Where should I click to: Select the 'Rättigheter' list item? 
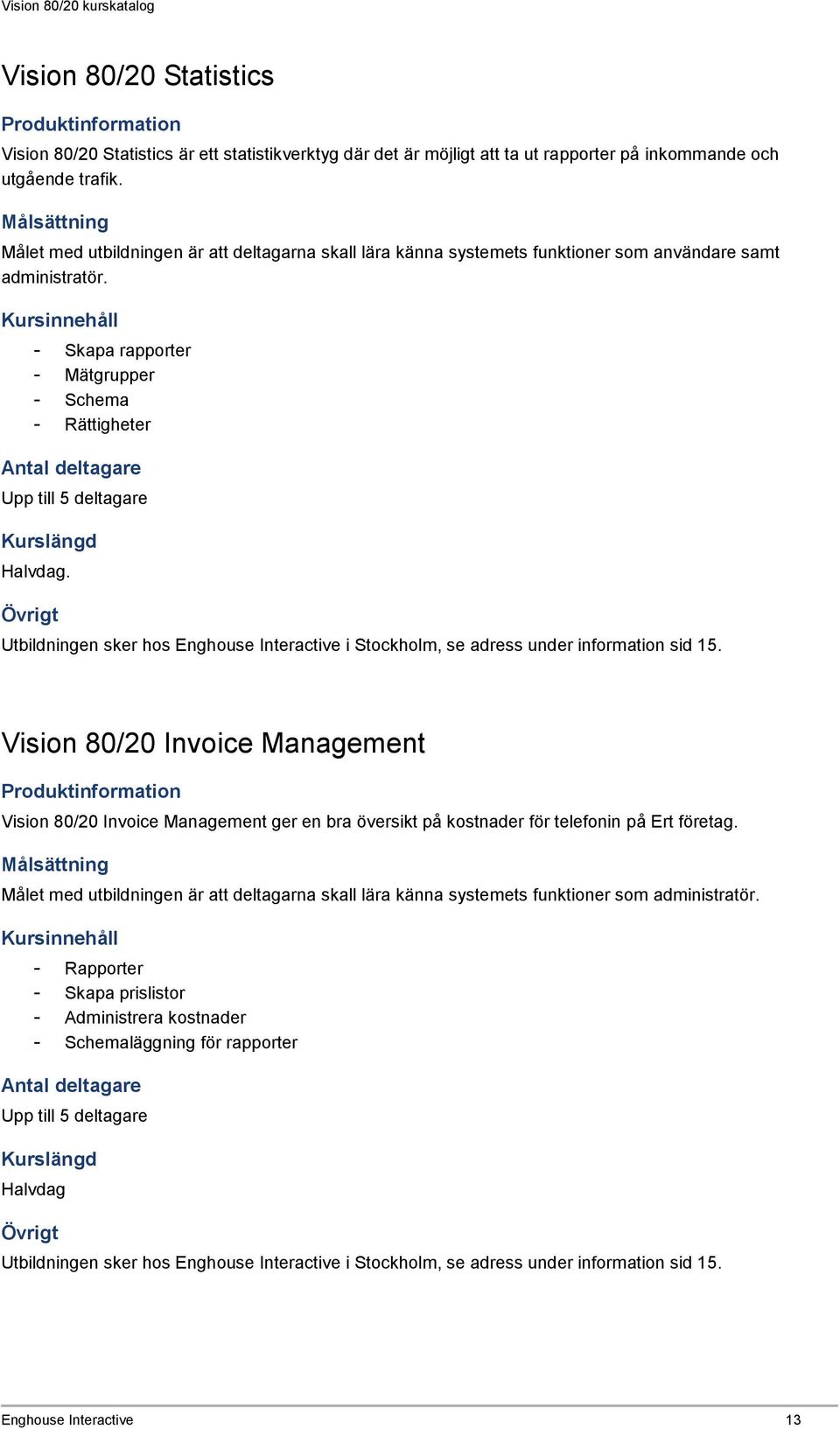pos(108,424)
